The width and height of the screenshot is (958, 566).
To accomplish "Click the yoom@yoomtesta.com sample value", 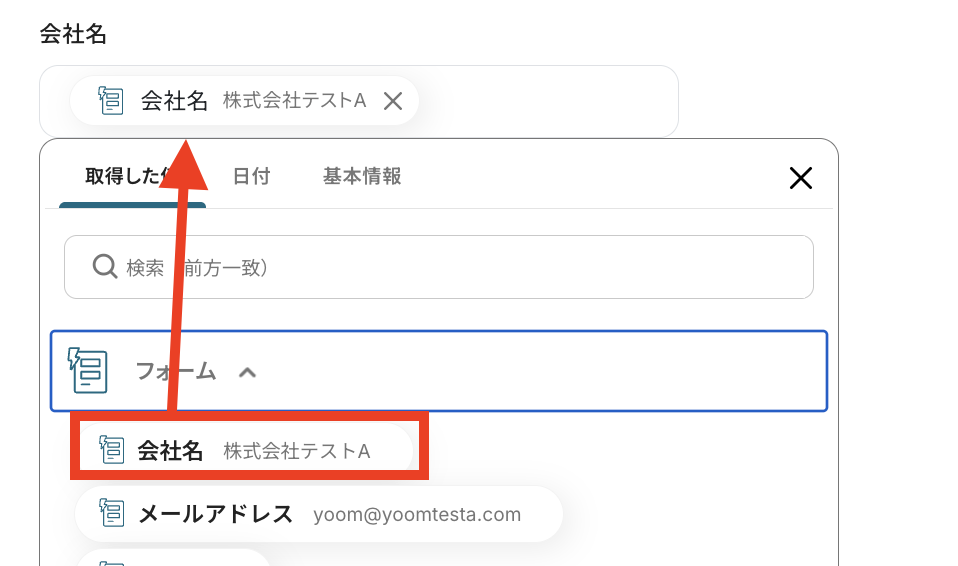I will (417, 515).
